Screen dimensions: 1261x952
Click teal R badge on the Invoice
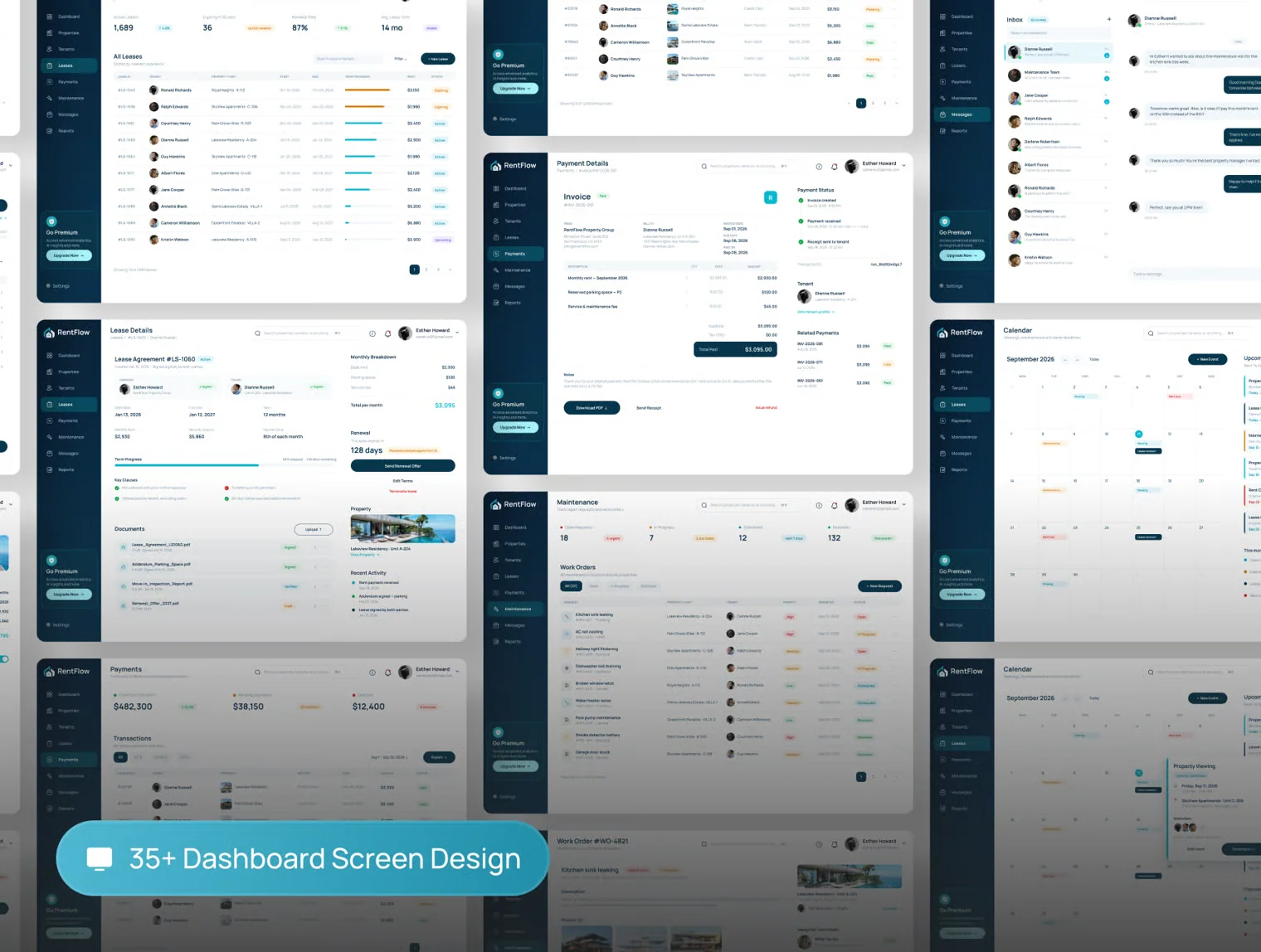(771, 197)
